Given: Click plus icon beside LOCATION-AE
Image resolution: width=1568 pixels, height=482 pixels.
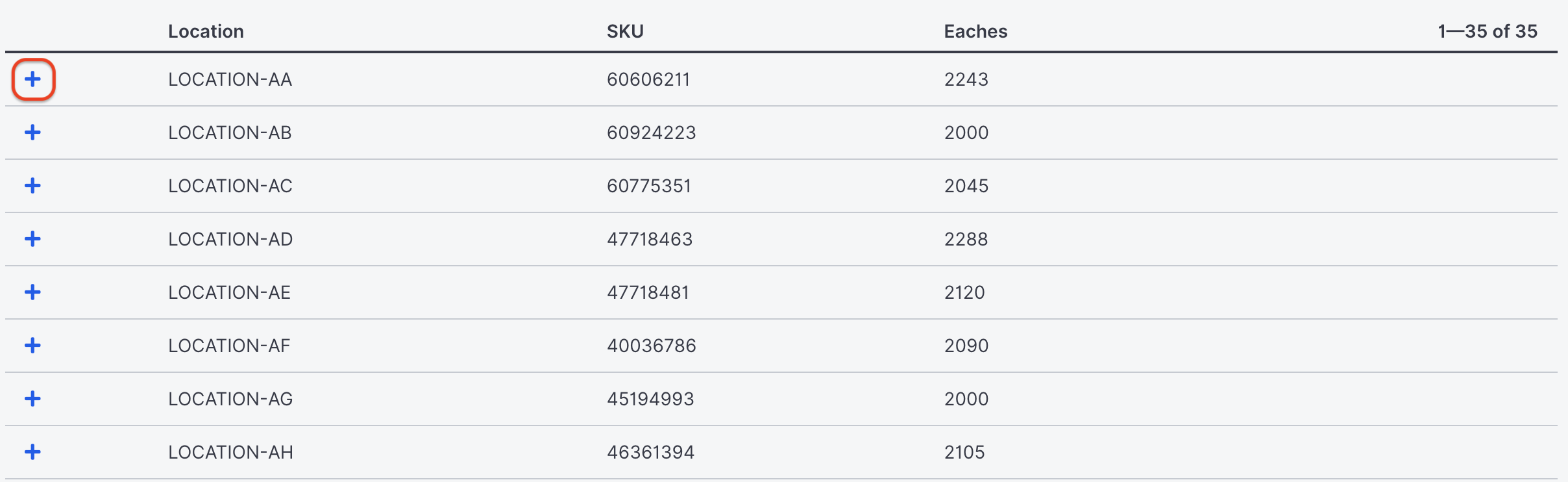Looking at the screenshot, I should coord(32,292).
